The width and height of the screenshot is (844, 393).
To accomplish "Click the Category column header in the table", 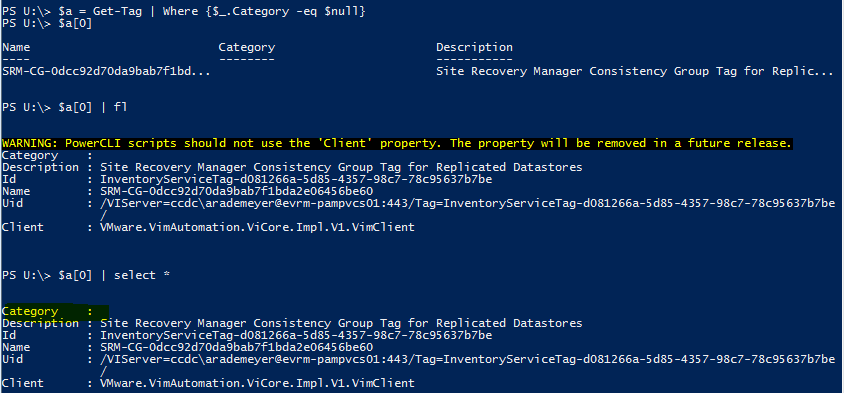I will [247, 47].
